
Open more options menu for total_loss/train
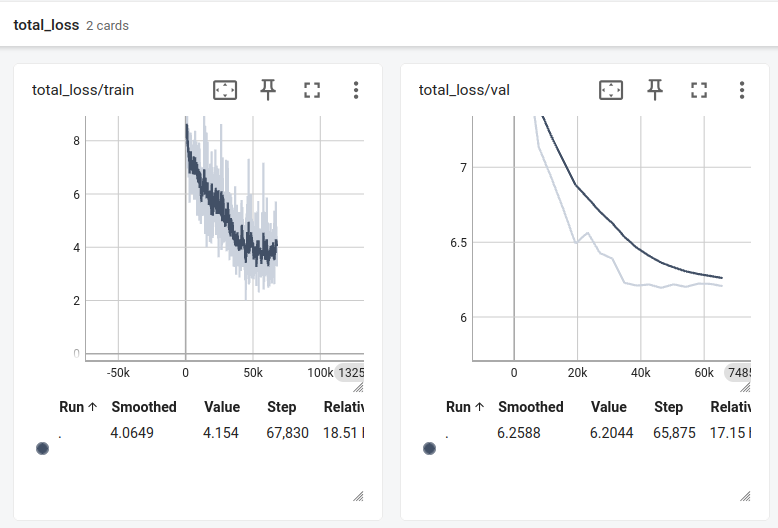[x=356, y=90]
